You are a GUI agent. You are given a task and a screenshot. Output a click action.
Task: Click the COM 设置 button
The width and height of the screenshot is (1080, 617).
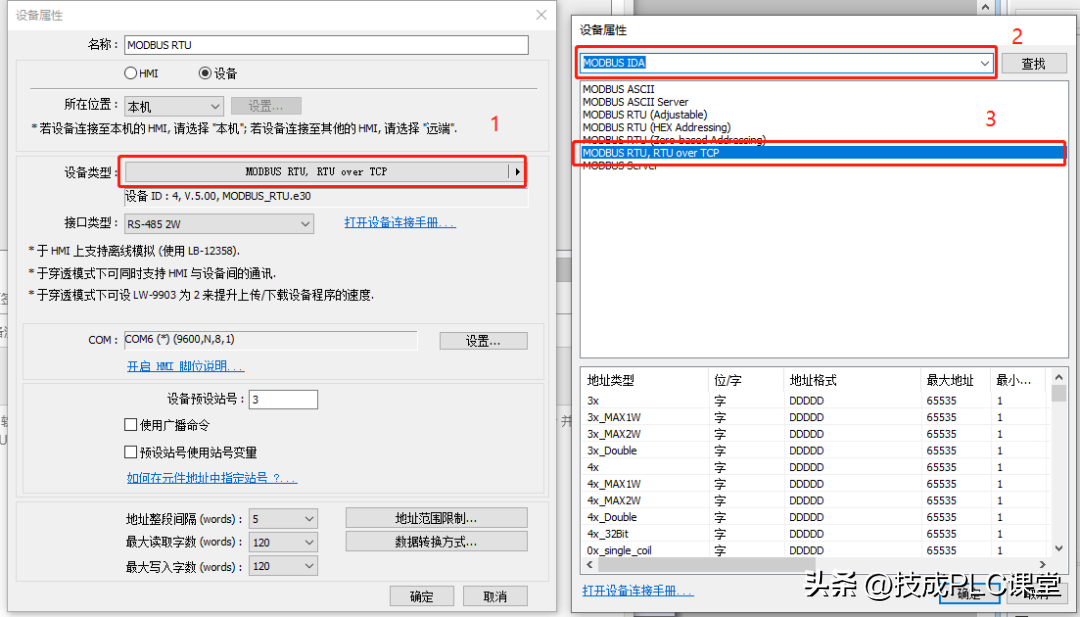pyautogui.click(x=483, y=341)
